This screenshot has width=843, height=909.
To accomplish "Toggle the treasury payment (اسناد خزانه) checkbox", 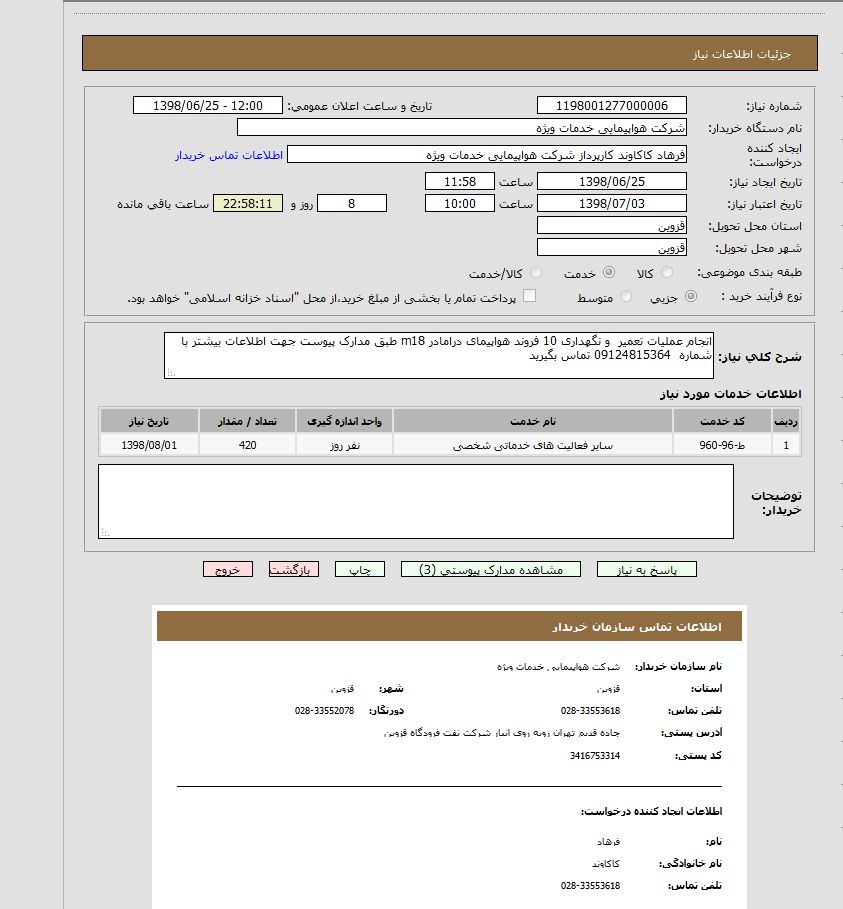I will (x=530, y=296).
